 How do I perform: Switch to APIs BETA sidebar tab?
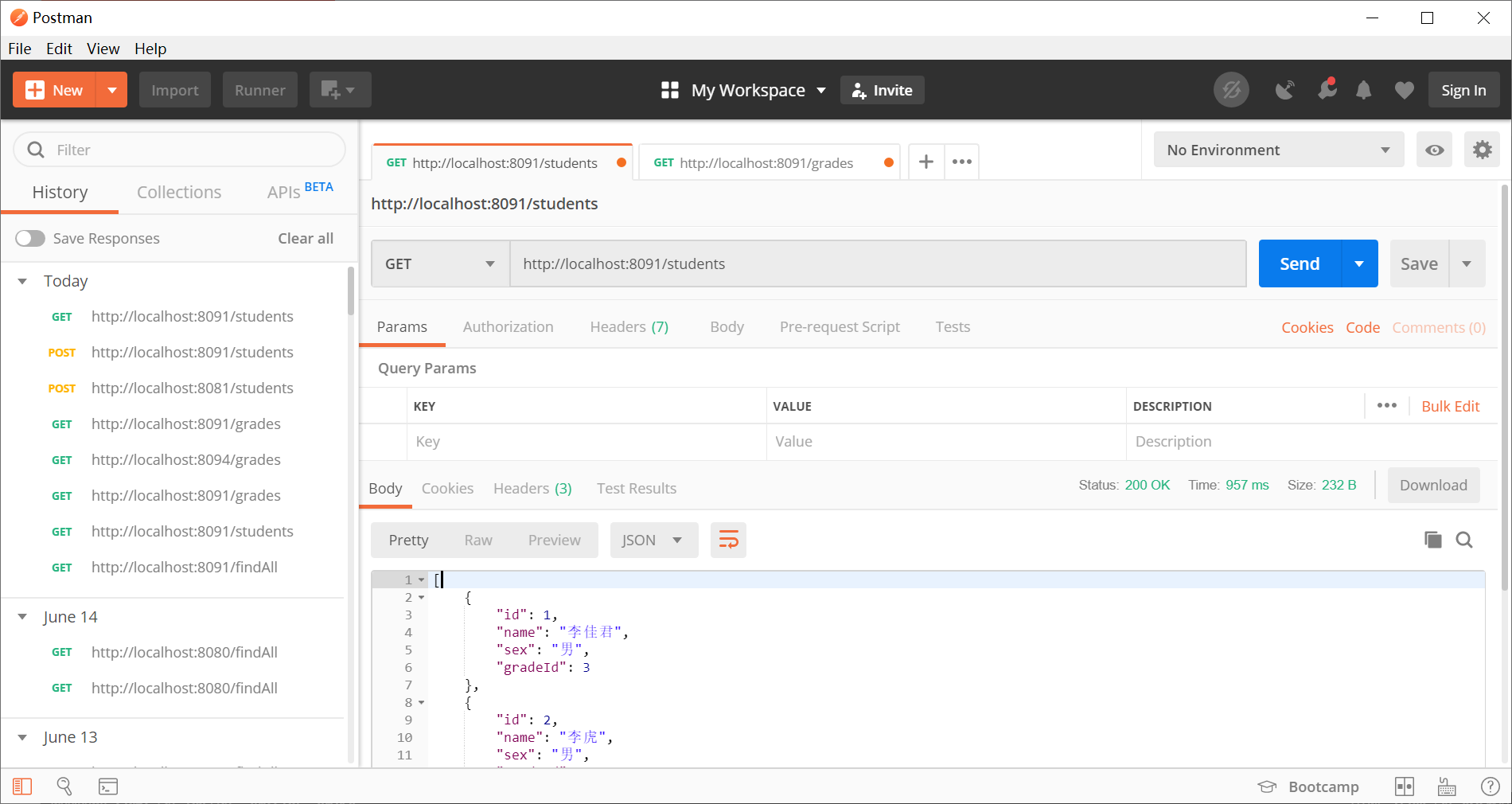coord(300,191)
